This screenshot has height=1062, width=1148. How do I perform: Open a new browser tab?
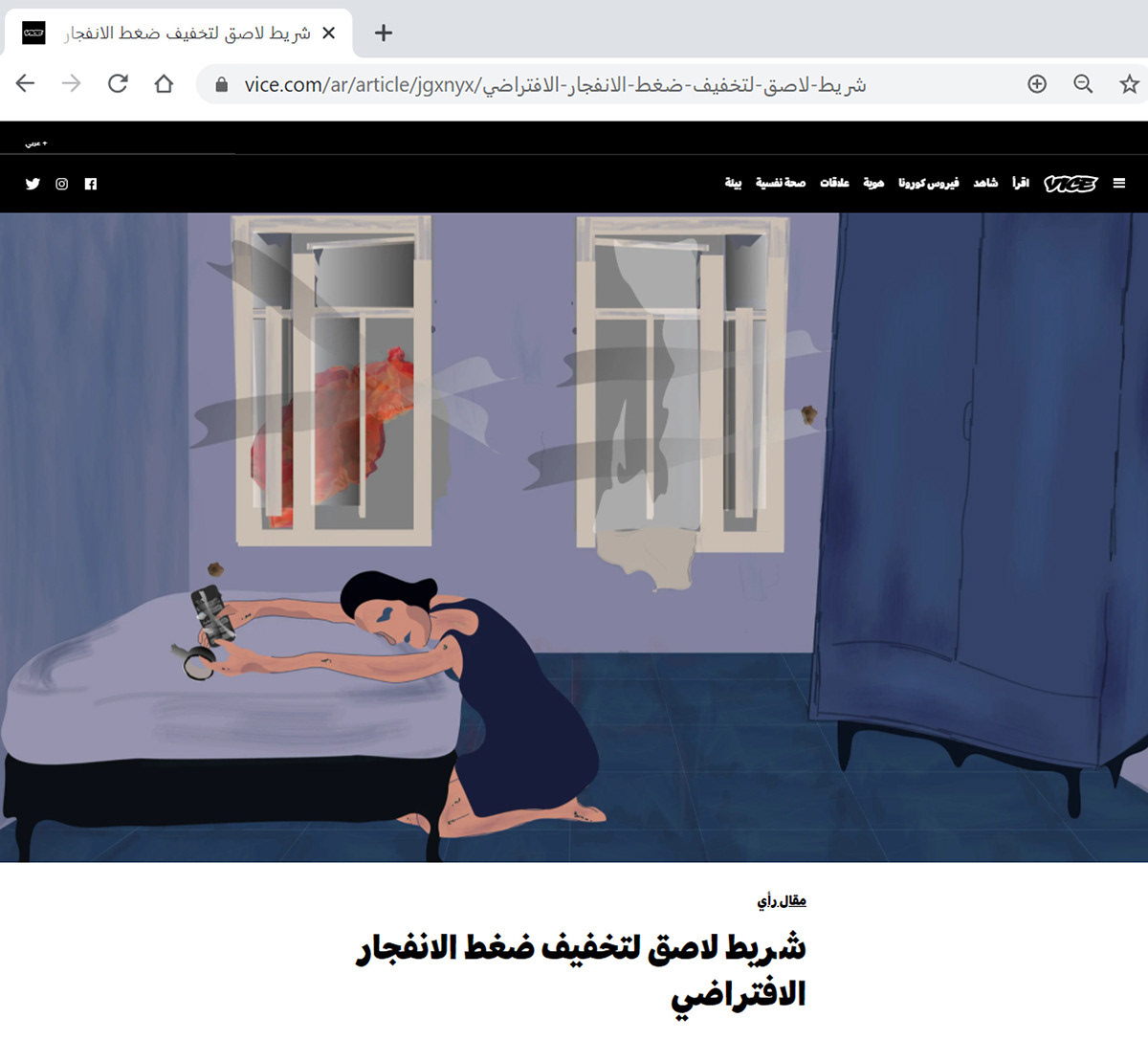tap(384, 33)
